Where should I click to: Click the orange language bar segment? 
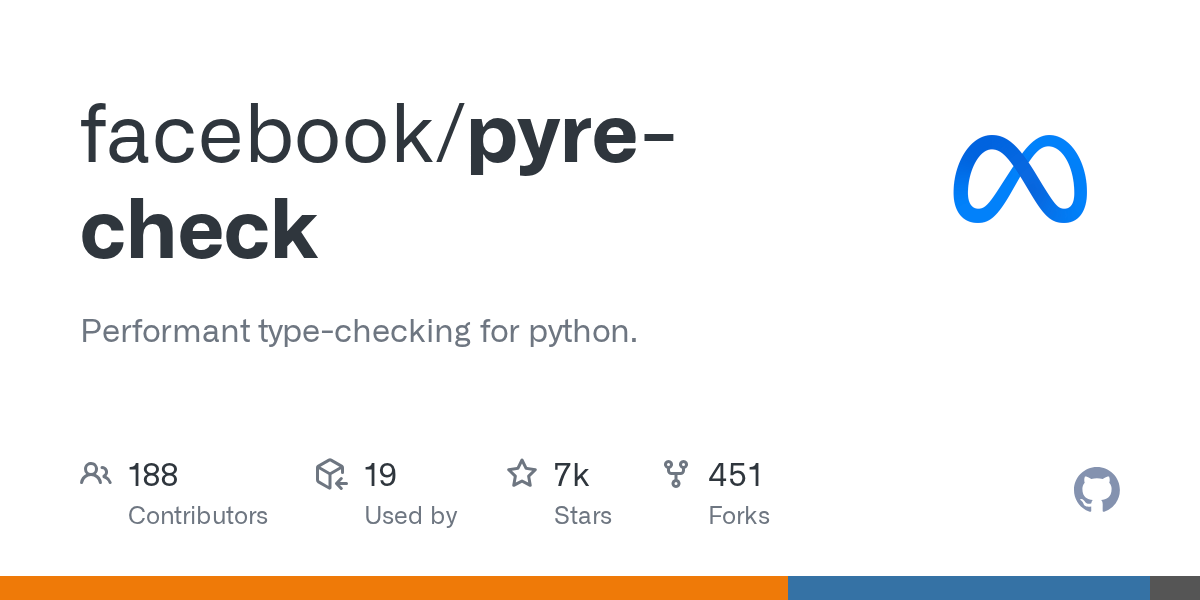(x=393, y=588)
